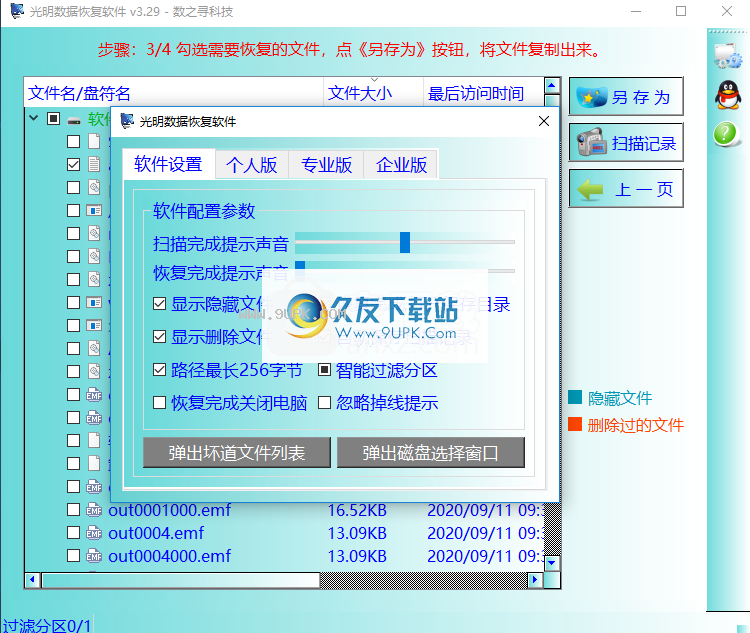This screenshot has height=633, width=750.
Task: Click the vertical scrollbar up arrow
Action: [551, 86]
